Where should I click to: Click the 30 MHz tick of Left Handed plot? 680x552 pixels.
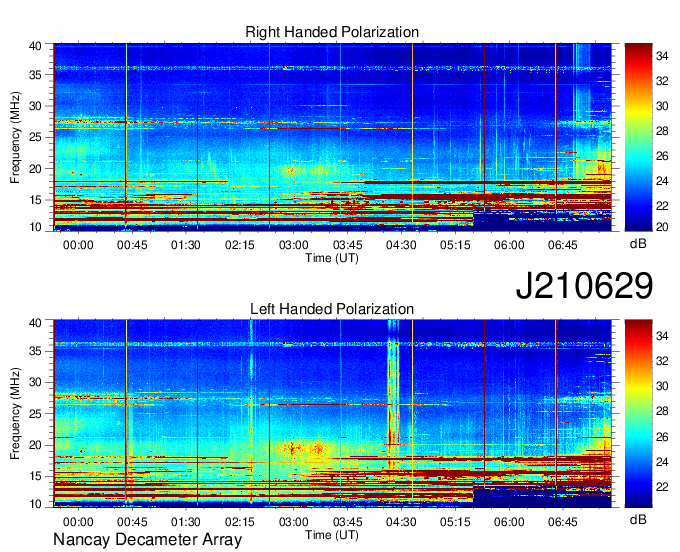(35, 382)
